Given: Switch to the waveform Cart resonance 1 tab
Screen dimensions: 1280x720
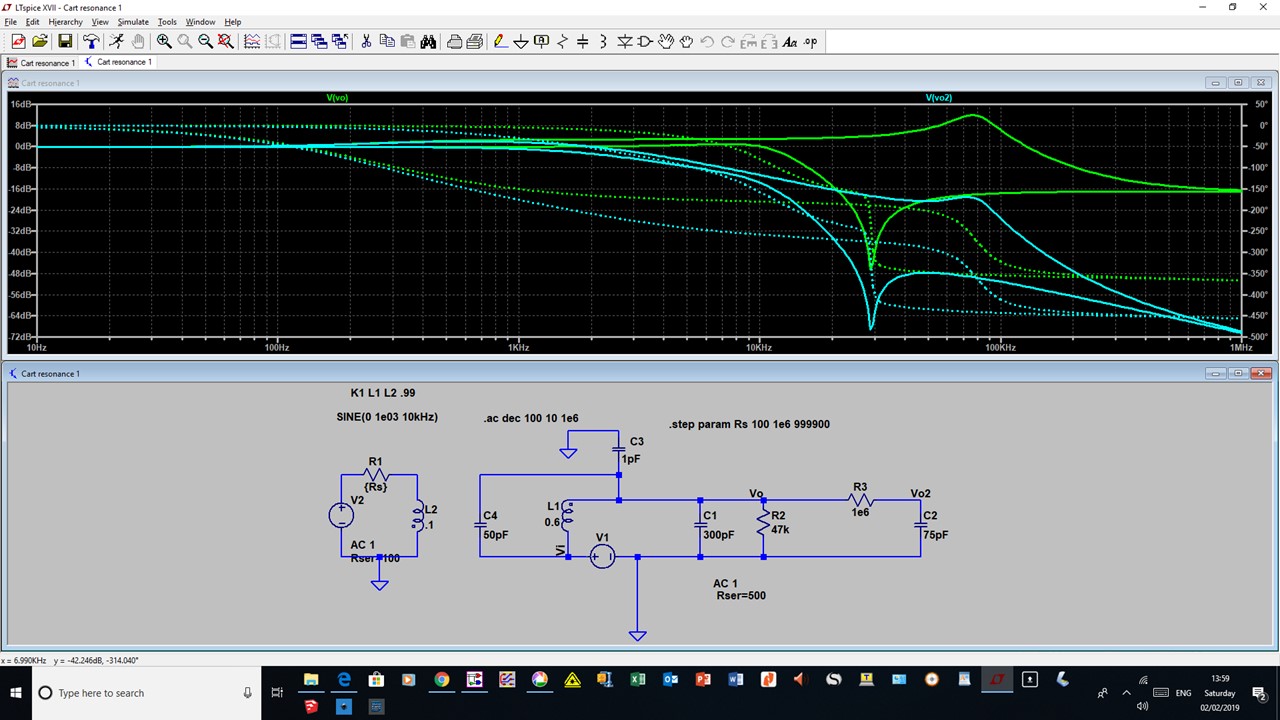Looking at the screenshot, I should tap(42, 62).
